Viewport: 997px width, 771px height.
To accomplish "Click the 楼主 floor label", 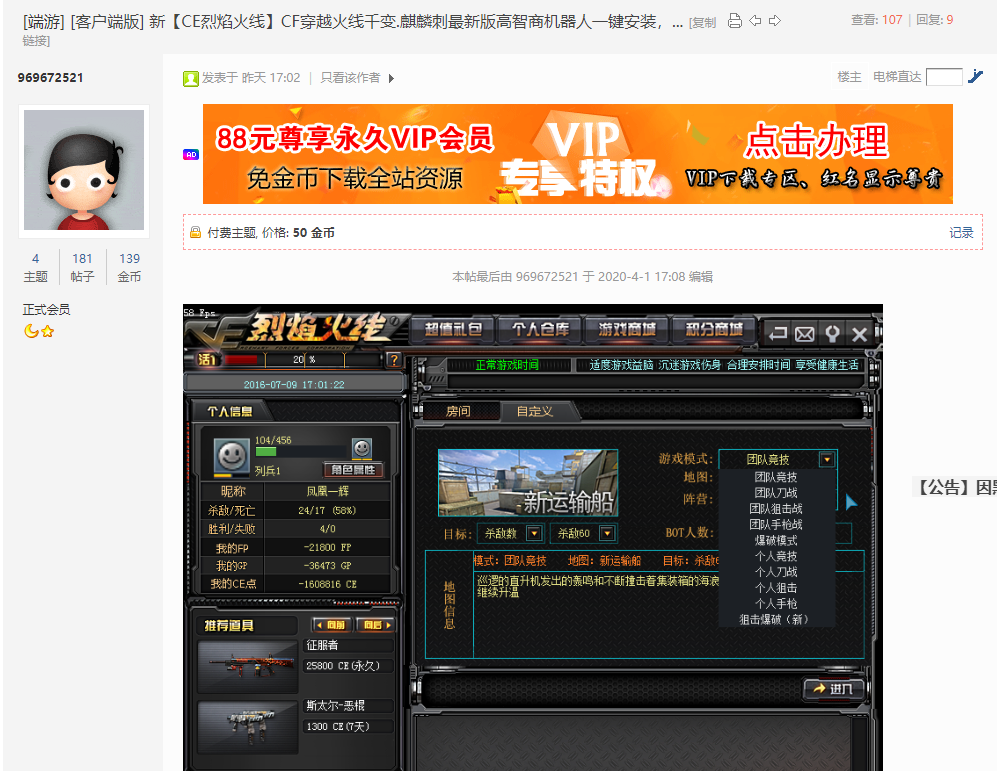I will pyautogui.click(x=849, y=77).
